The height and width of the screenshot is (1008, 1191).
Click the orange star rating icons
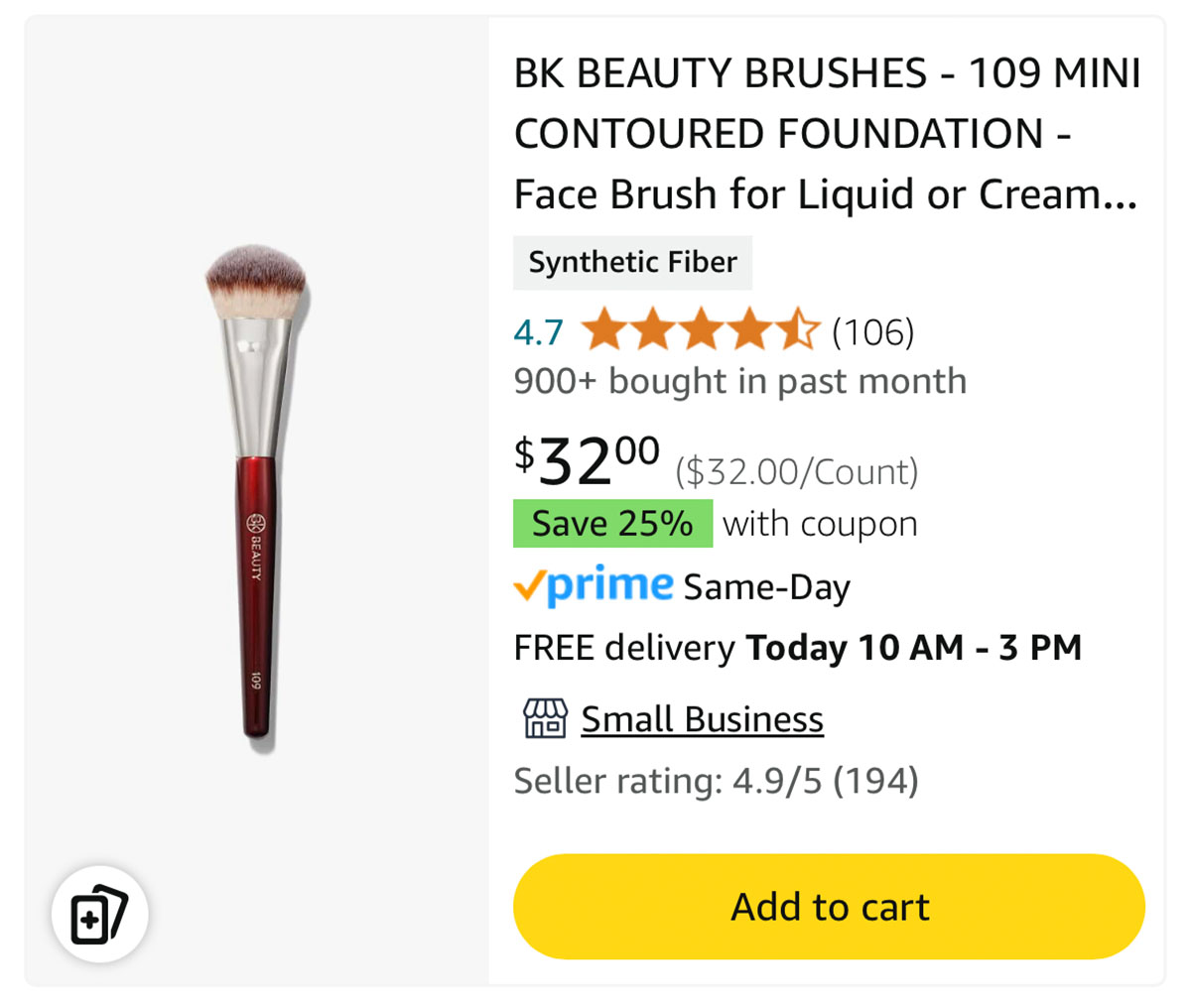[x=701, y=330]
